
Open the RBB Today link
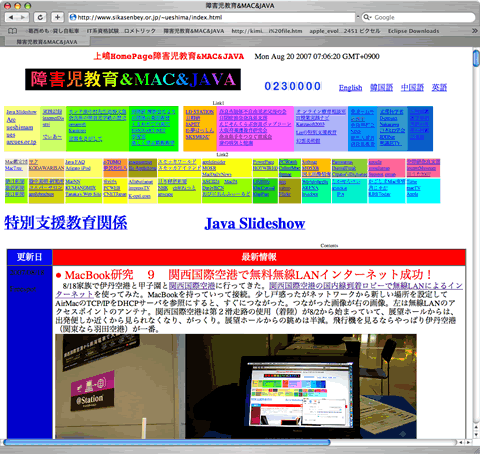(379, 194)
